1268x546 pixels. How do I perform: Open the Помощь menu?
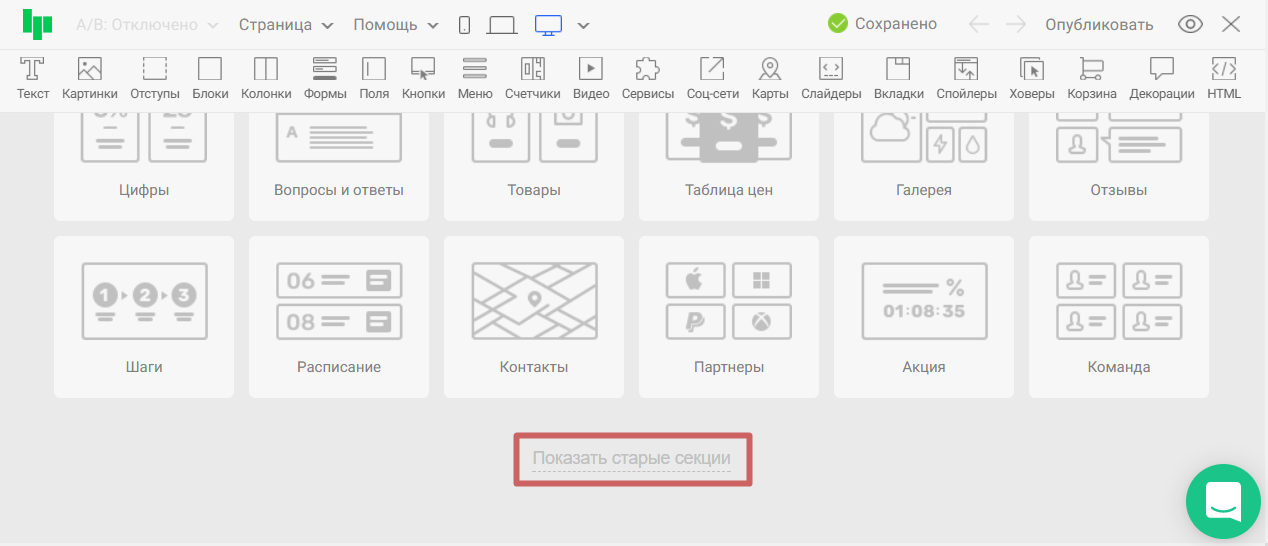pyautogui.click(x=395, y=25)
